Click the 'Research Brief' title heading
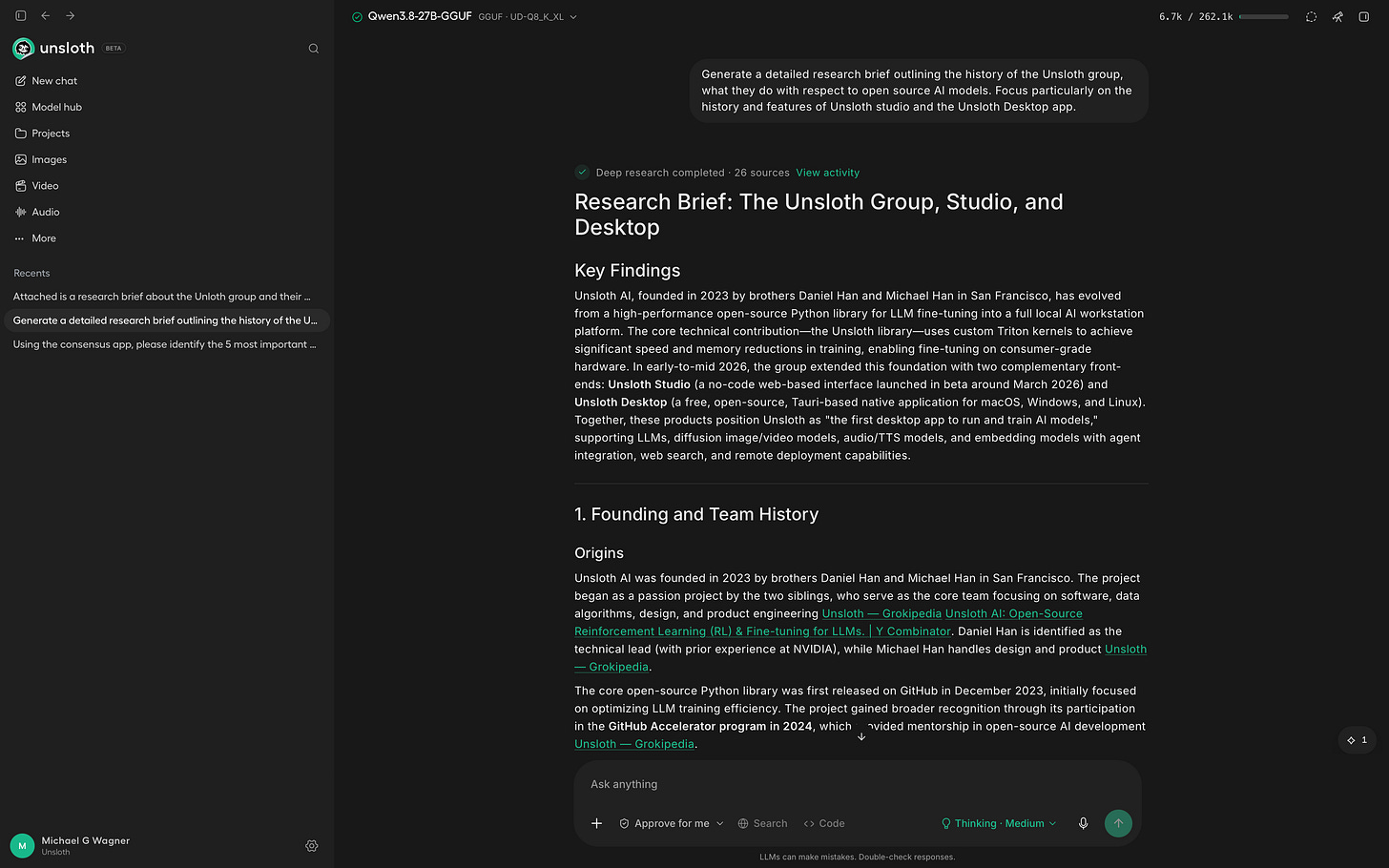Viewport: 1389px width, 868px height. click(819, 215)
